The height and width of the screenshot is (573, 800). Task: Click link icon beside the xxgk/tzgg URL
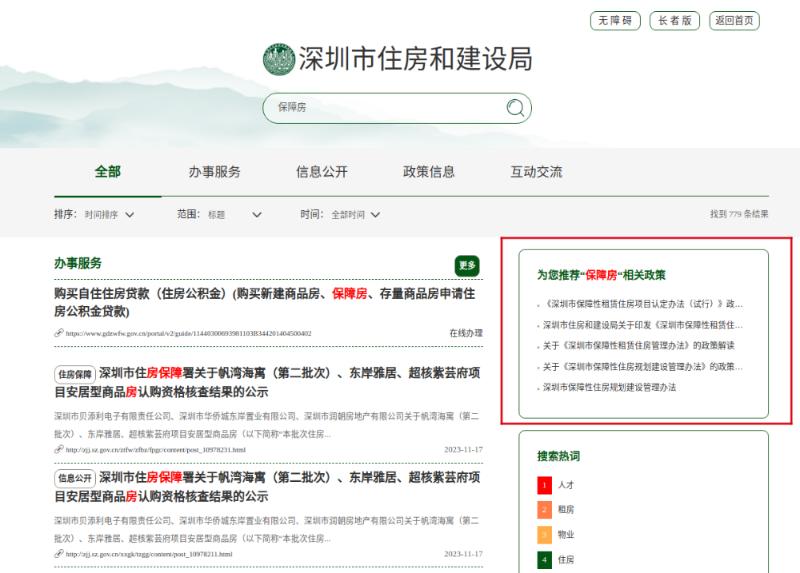point(59,554)
